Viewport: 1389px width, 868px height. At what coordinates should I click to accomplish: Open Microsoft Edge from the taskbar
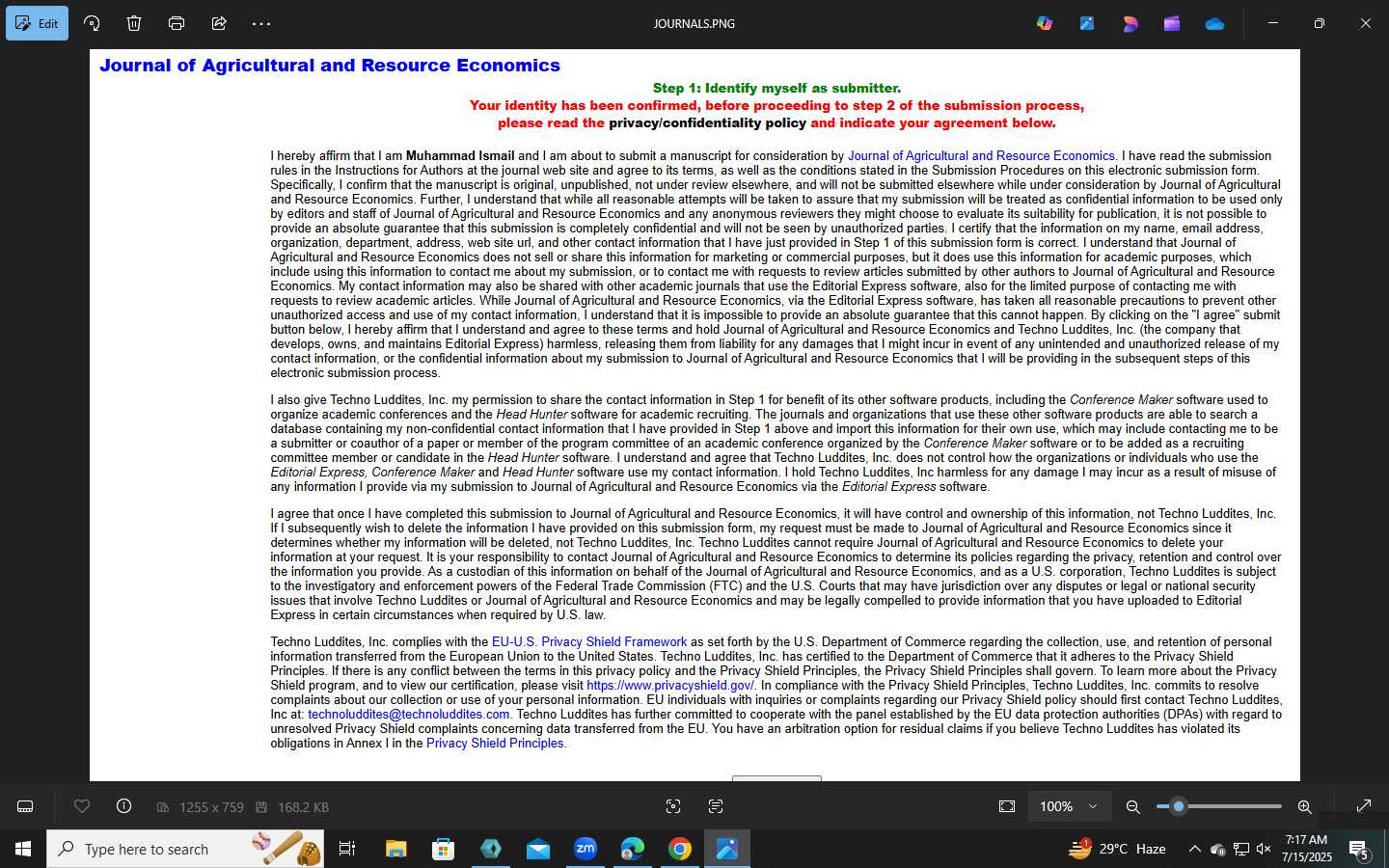tap(633, 849)
